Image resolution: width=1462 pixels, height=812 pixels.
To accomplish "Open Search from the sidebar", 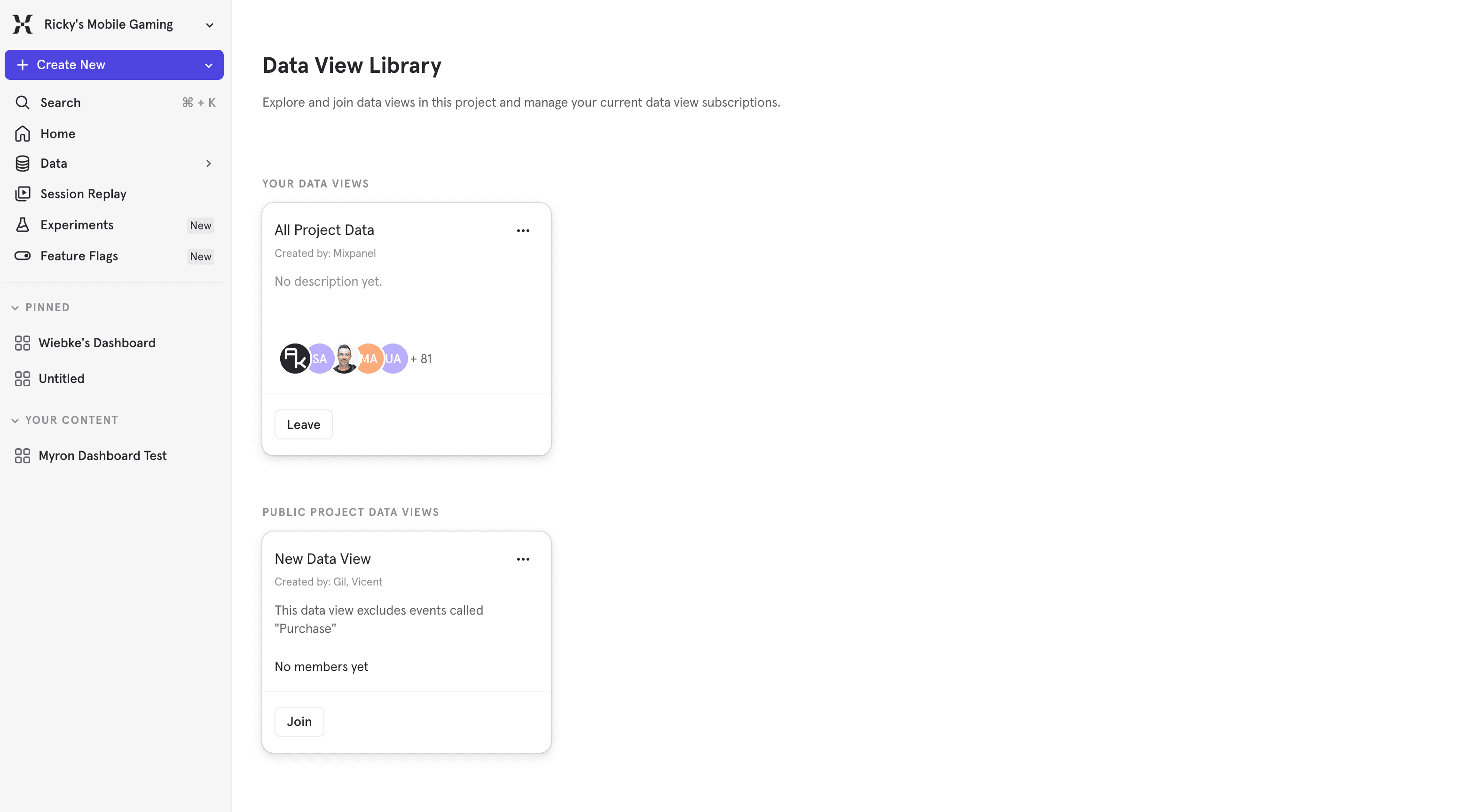I will [60, 103].
